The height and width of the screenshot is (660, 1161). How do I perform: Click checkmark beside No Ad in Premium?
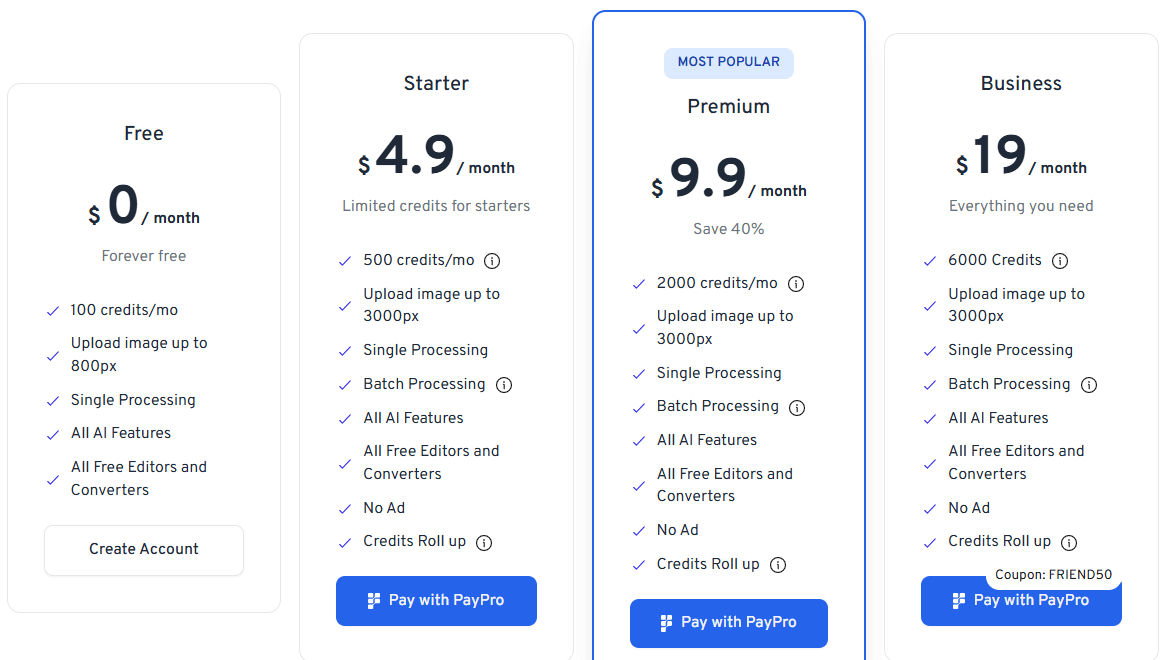point(639,530)
